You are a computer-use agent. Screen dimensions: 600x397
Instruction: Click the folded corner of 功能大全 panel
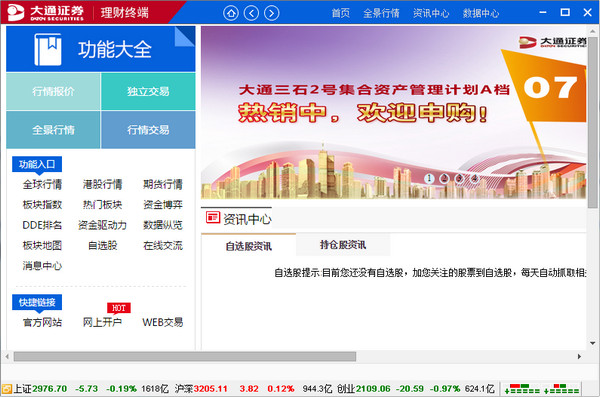185,36
